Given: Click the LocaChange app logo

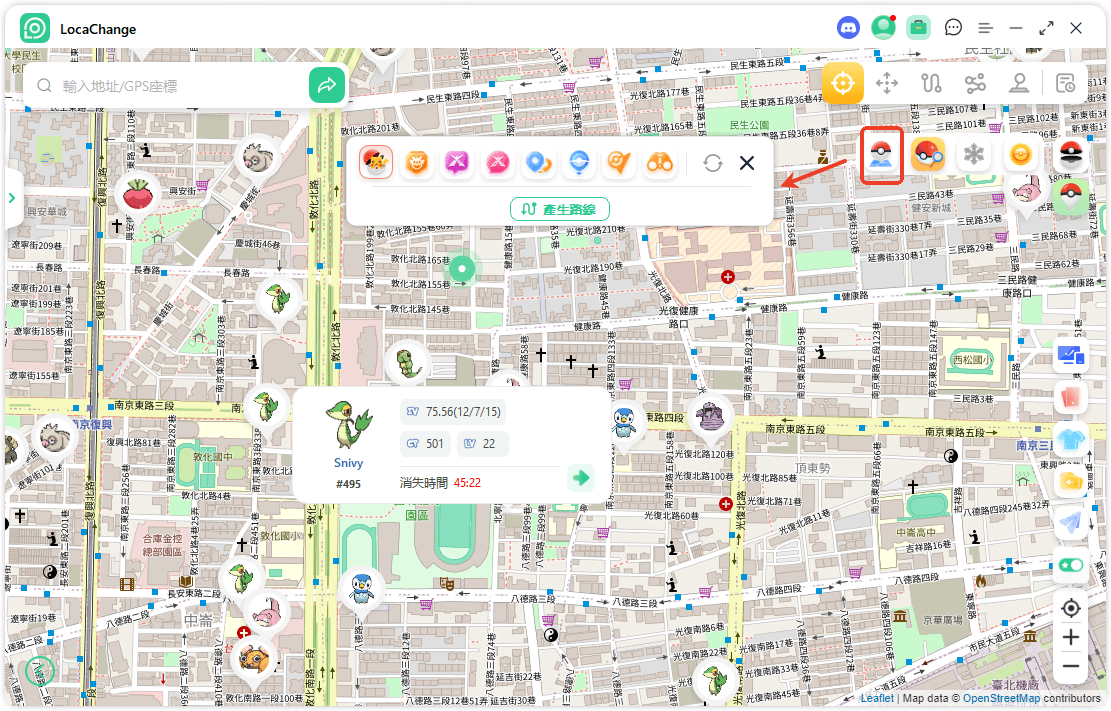Looking at the screenshot, I should tap(35, 28).
